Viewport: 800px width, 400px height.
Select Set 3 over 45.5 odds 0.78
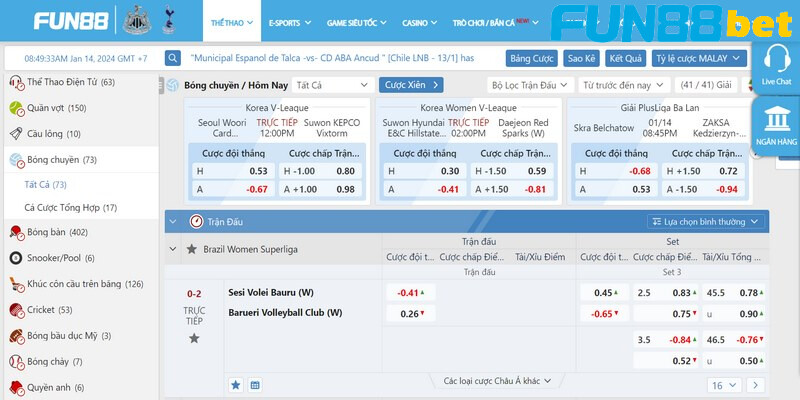click(734, 293)
